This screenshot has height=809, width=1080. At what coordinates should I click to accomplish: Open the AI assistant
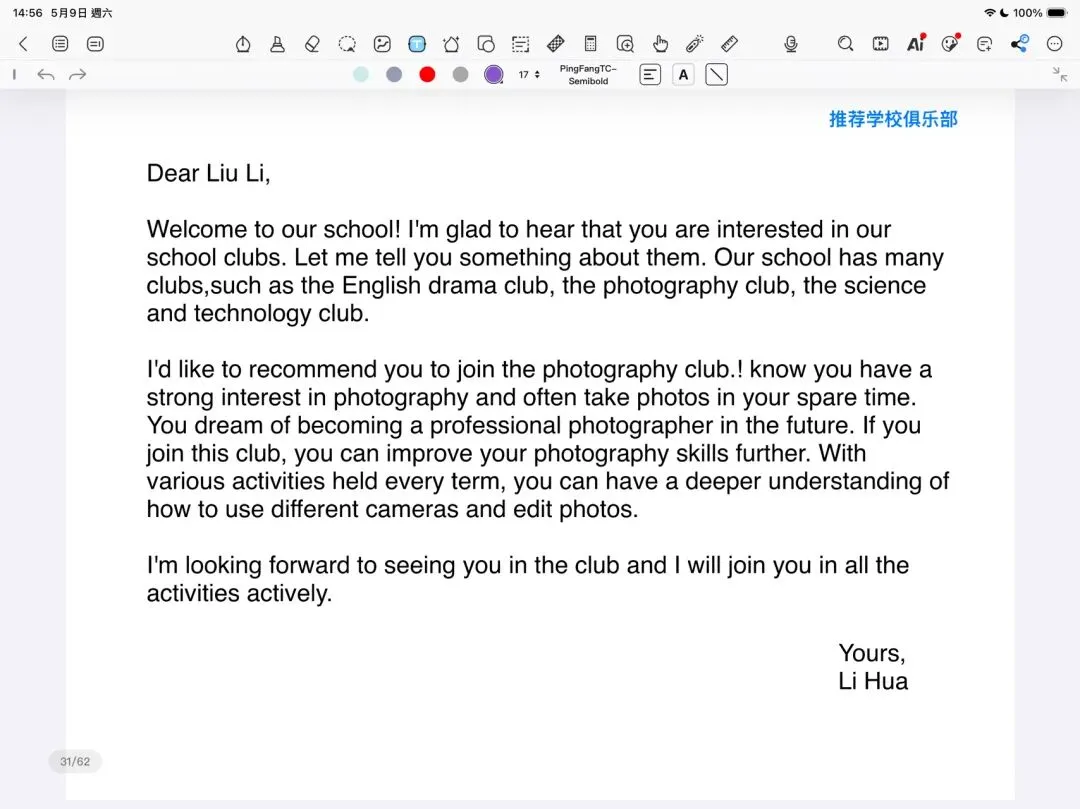coord(915,44)
